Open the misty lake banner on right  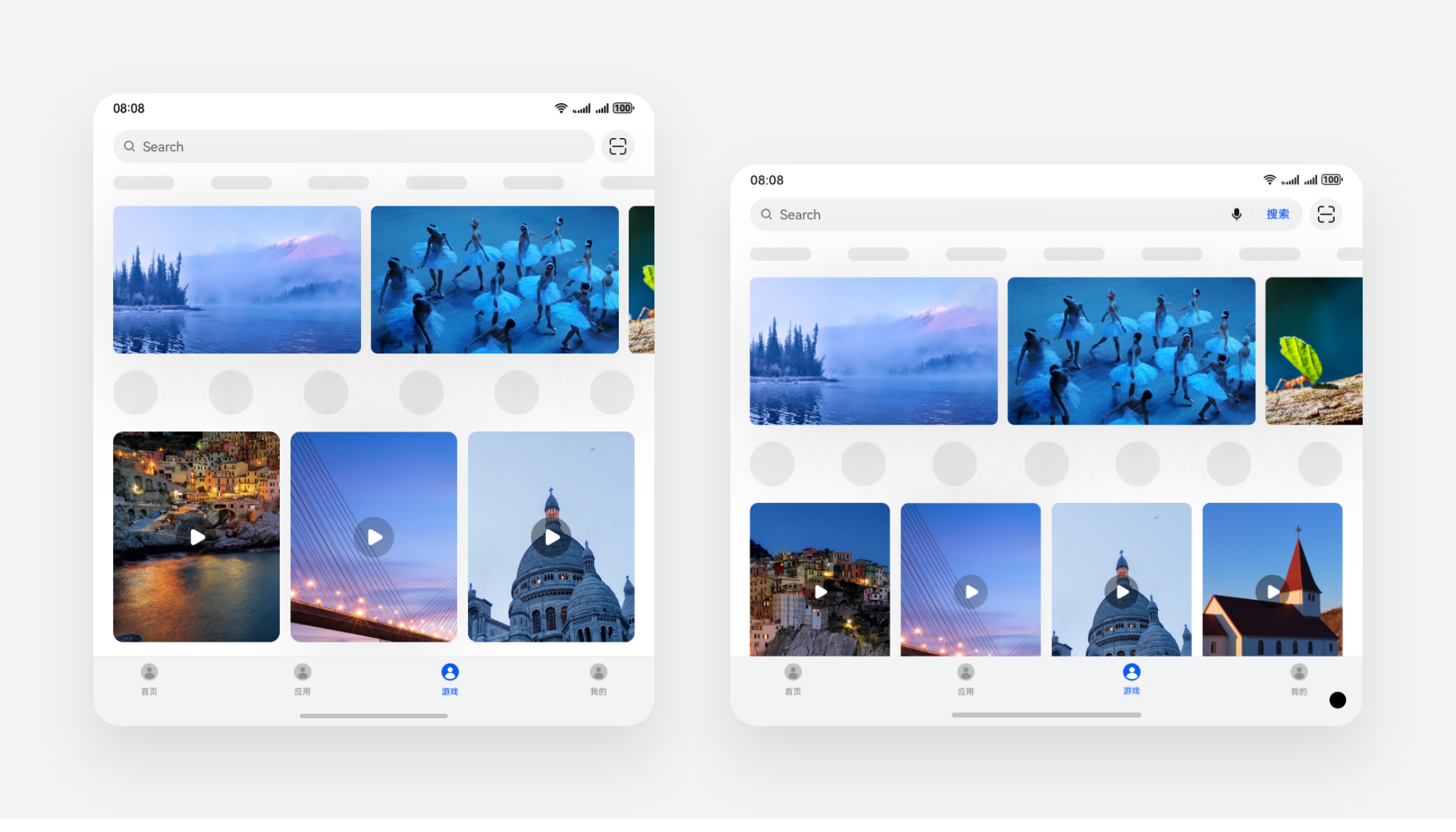point(873,350)
